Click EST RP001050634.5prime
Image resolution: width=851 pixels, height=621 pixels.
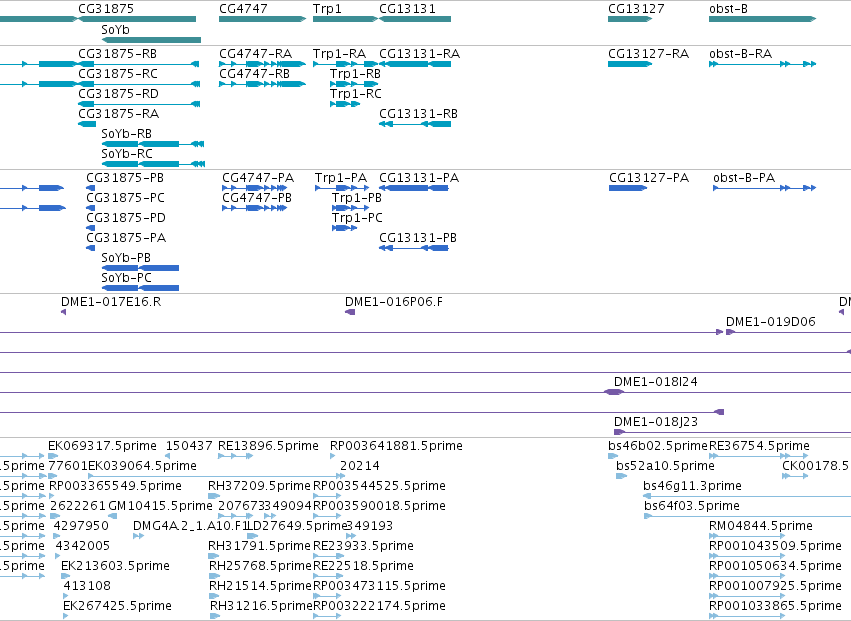[x=775, y=566]
